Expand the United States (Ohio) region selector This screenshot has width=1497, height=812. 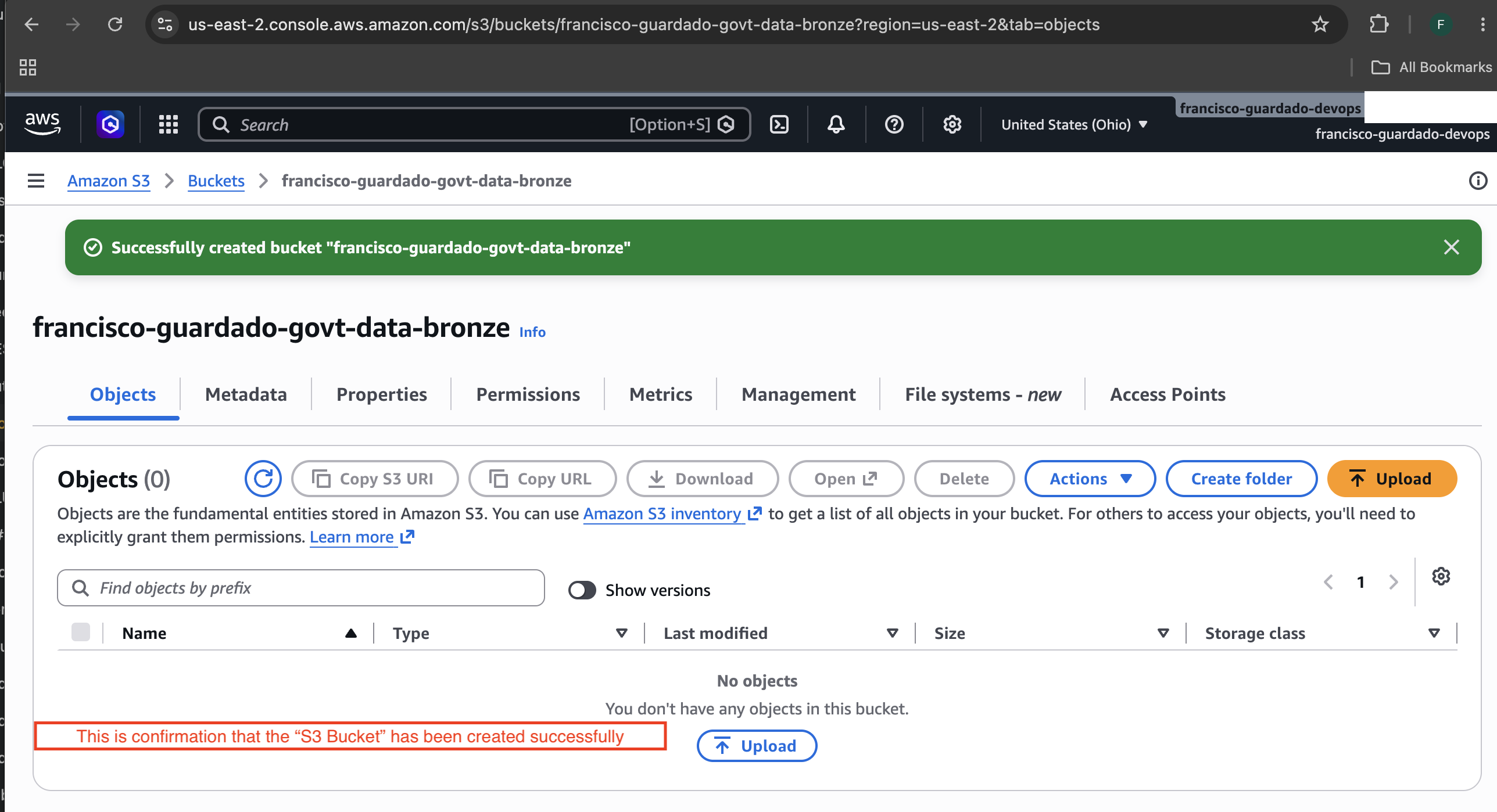click(x=1074, y=124)
